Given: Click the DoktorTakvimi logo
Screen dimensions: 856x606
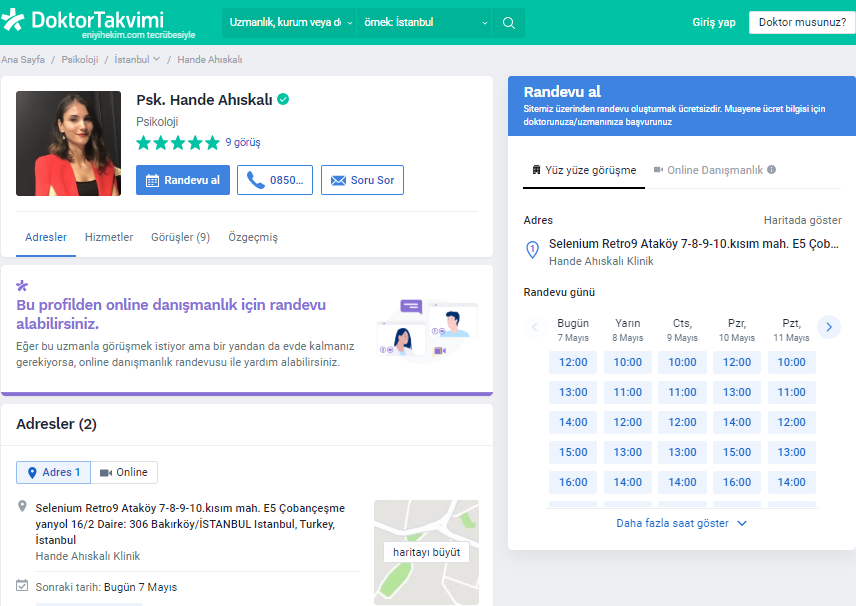Looking at the screenshot, I should pos(97,23).
